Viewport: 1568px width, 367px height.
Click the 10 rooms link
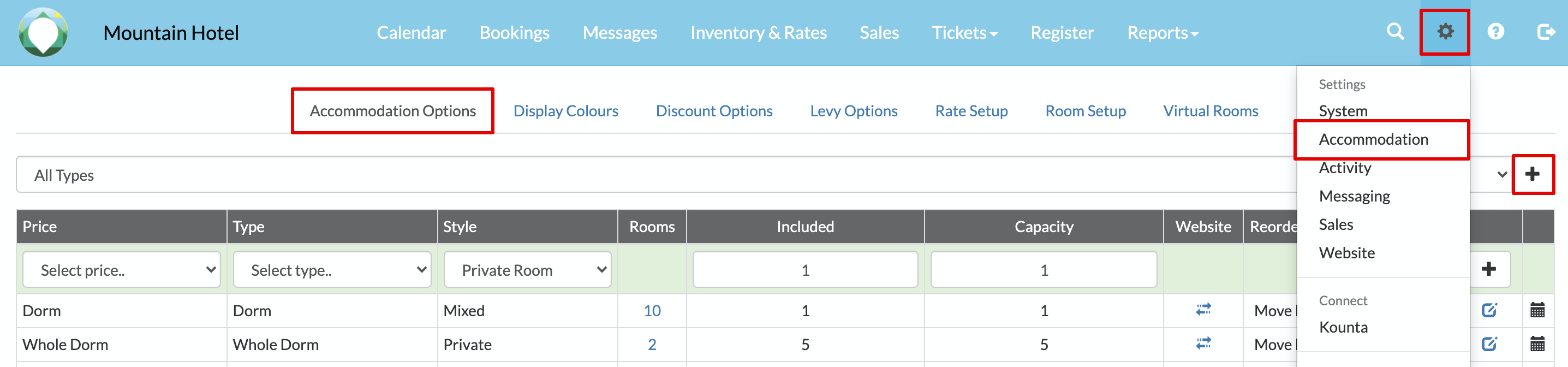[652, 310]
